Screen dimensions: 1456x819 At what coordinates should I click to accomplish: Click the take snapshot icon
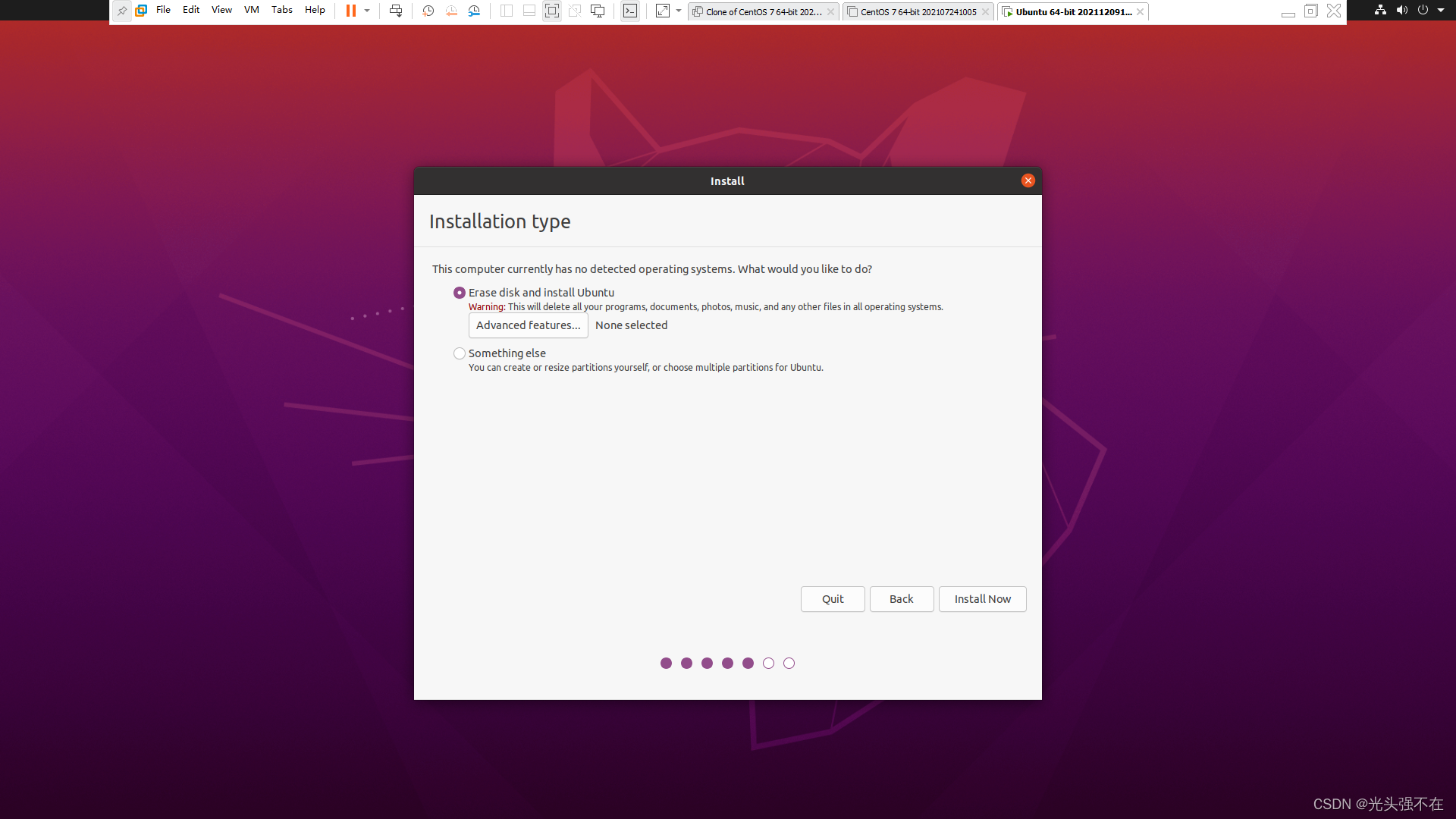(427, 11)
